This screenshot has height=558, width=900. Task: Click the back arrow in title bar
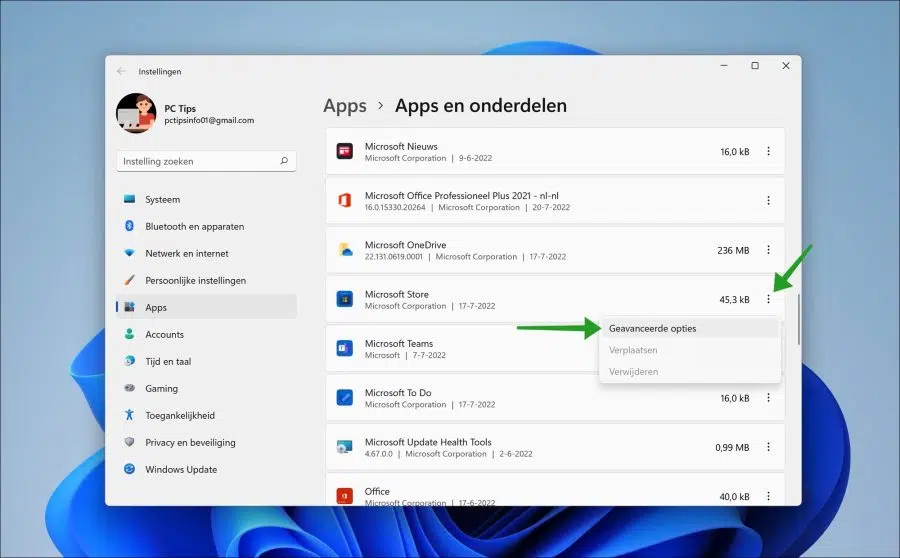(x=121, y=71)
